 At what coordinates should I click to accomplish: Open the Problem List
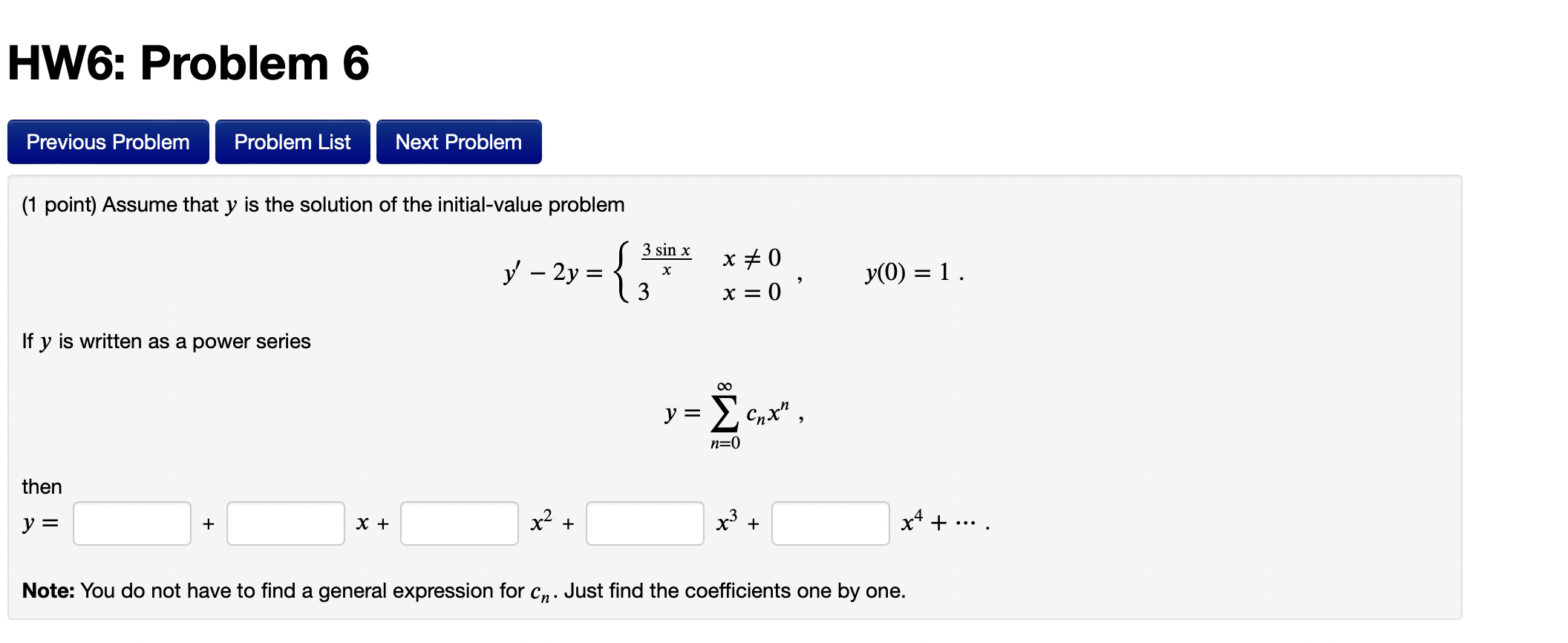292,141
